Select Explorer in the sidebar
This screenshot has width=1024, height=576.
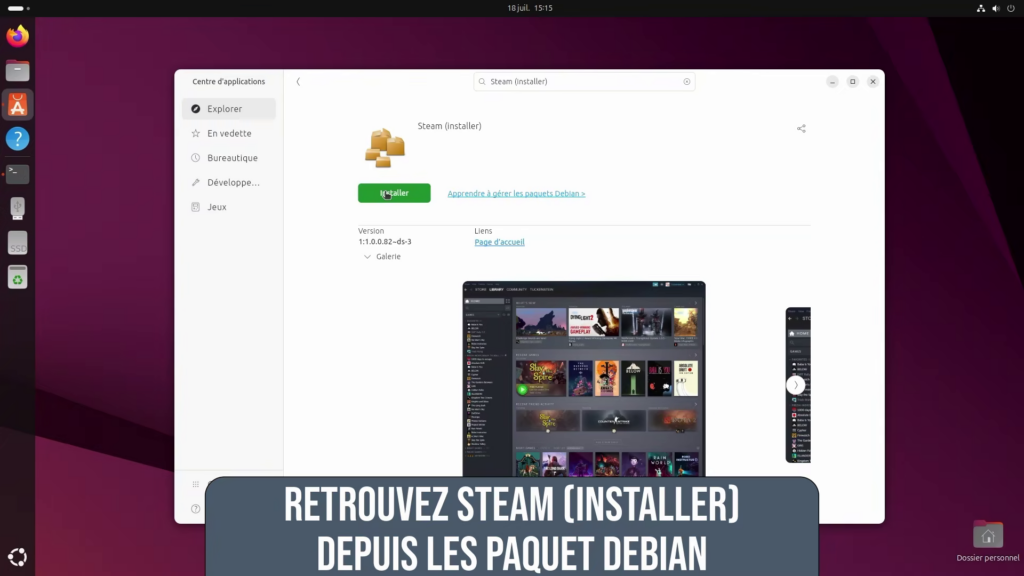pyautogui.click(x=229, y=109)
